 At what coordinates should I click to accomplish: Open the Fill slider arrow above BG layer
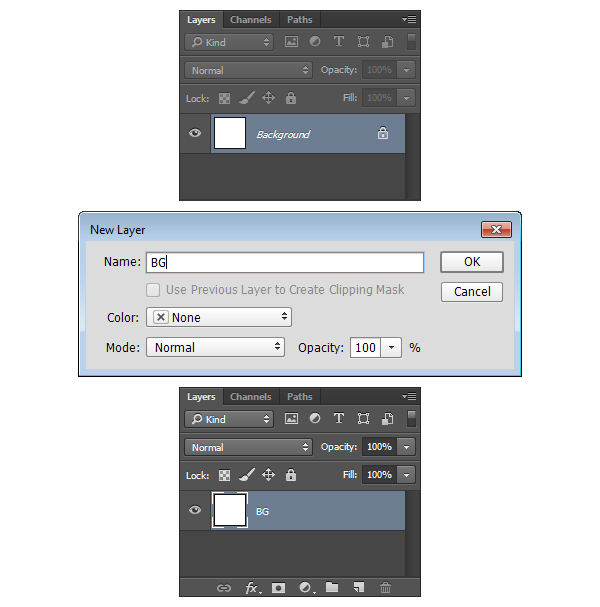coord(407,475)
